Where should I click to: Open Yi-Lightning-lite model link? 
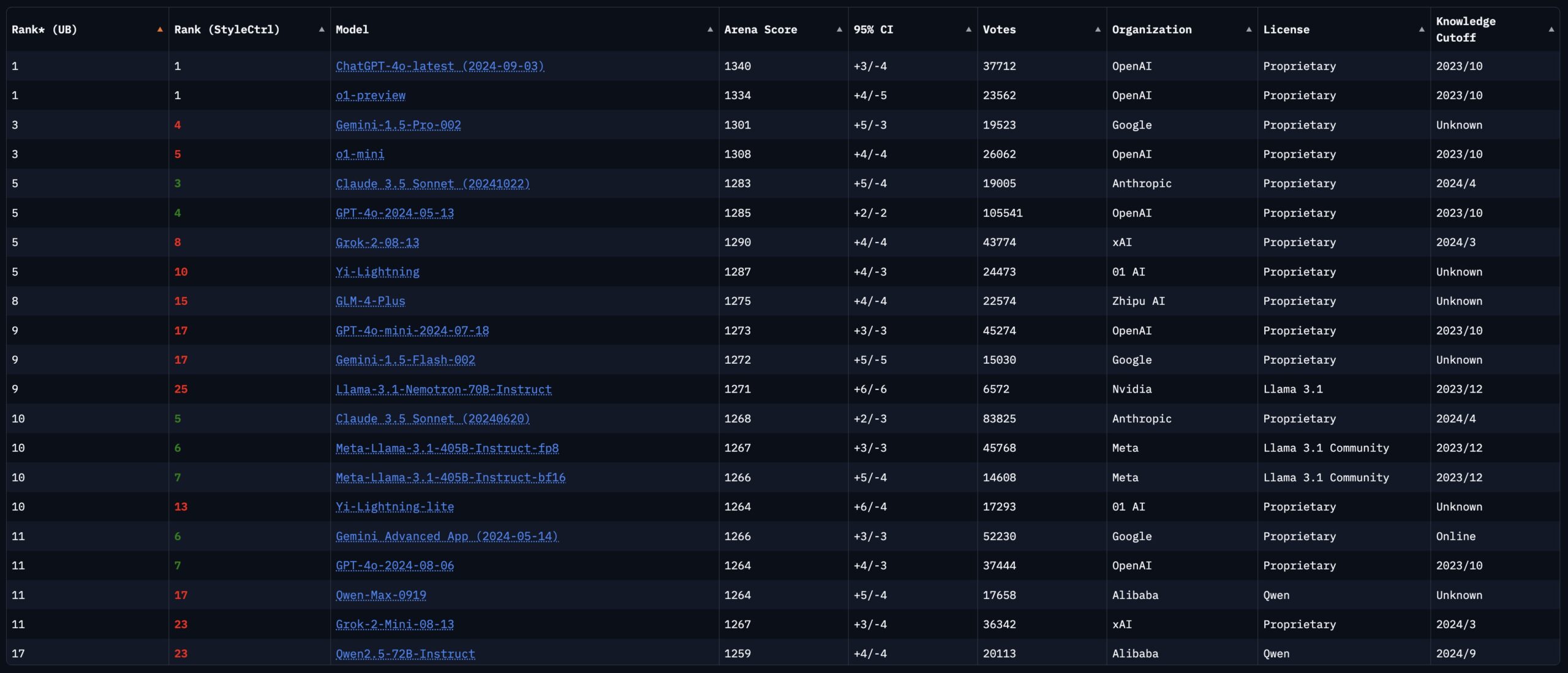click(395, 507)
